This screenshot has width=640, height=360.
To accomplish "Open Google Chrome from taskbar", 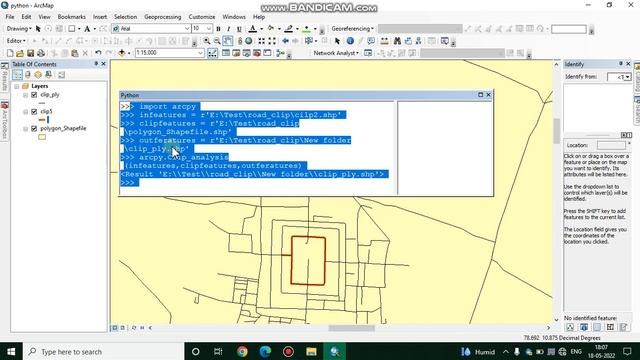I will click(x=242, y=351).
